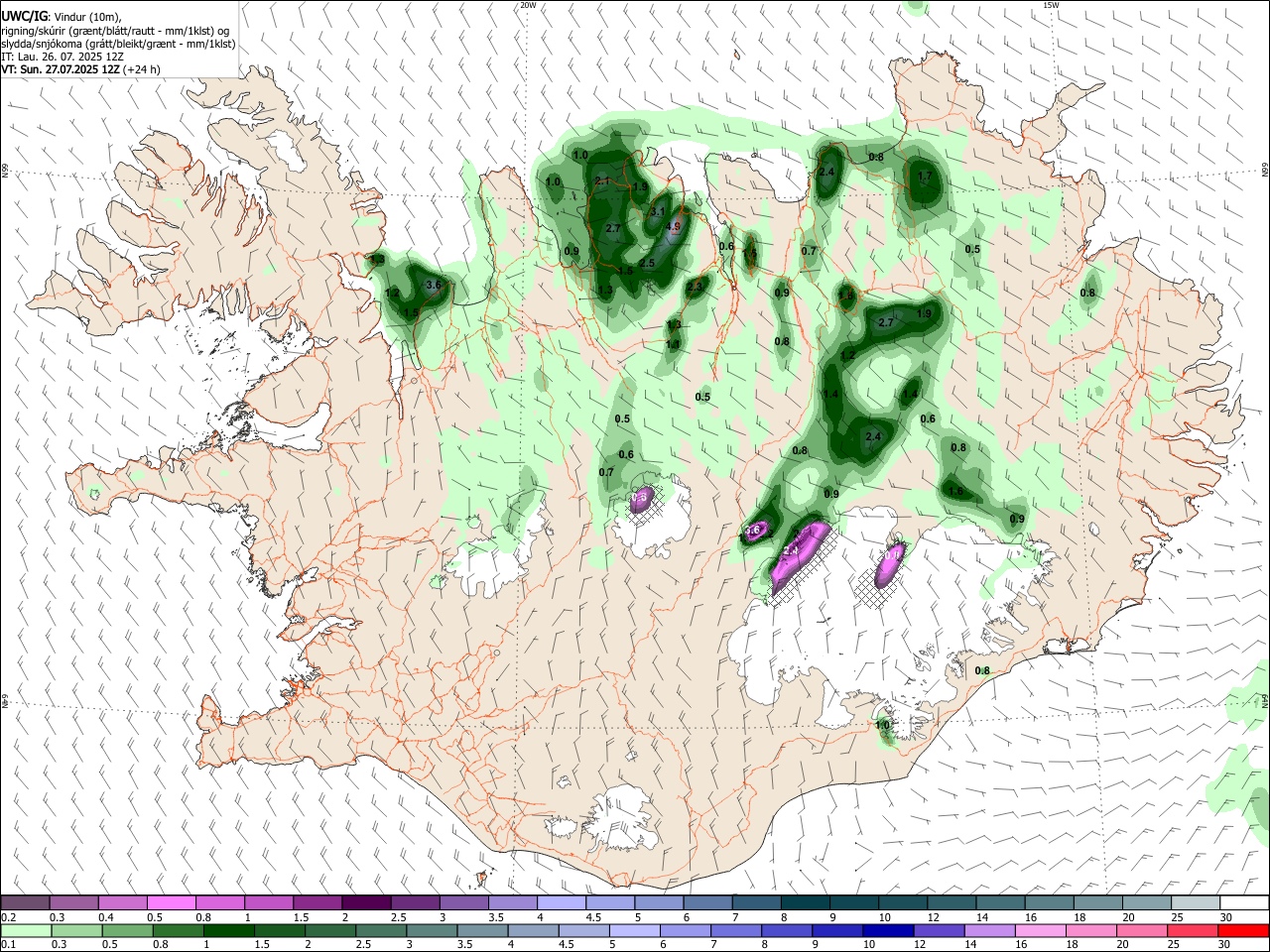This screenshot has width=1270, height=952.
Task: Click the gray-teal 16–18 swatch, upper legend row
Action: click(x=1049, y=902)
